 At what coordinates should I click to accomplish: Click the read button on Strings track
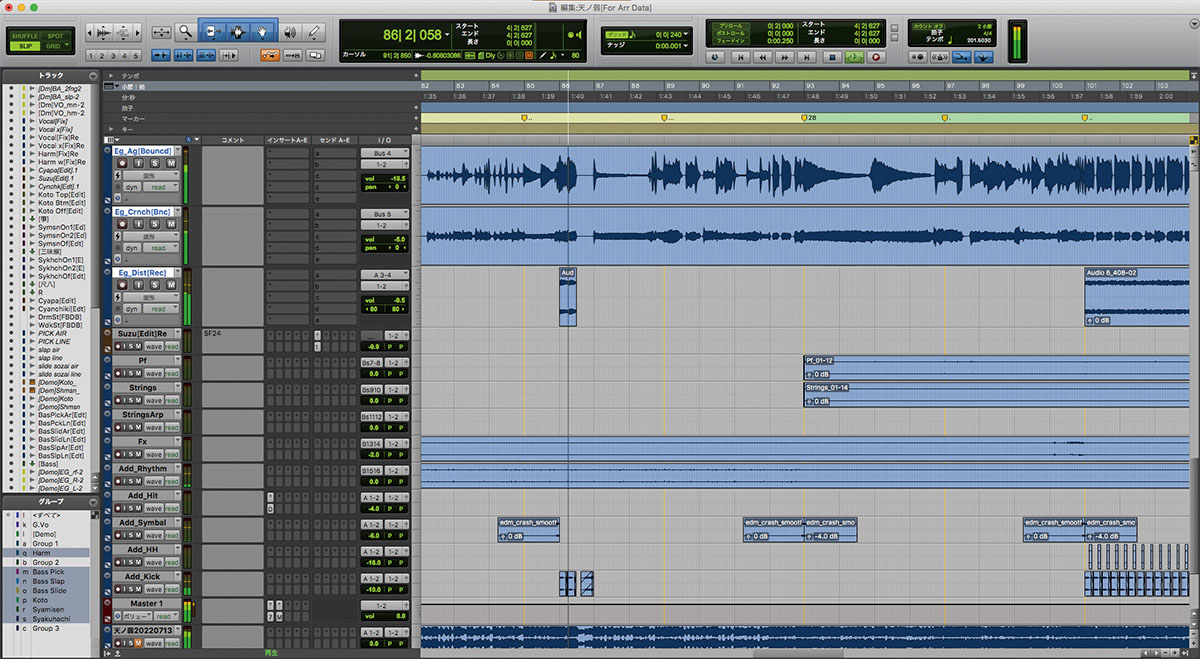pyautogui.click(x=172, y=400)
